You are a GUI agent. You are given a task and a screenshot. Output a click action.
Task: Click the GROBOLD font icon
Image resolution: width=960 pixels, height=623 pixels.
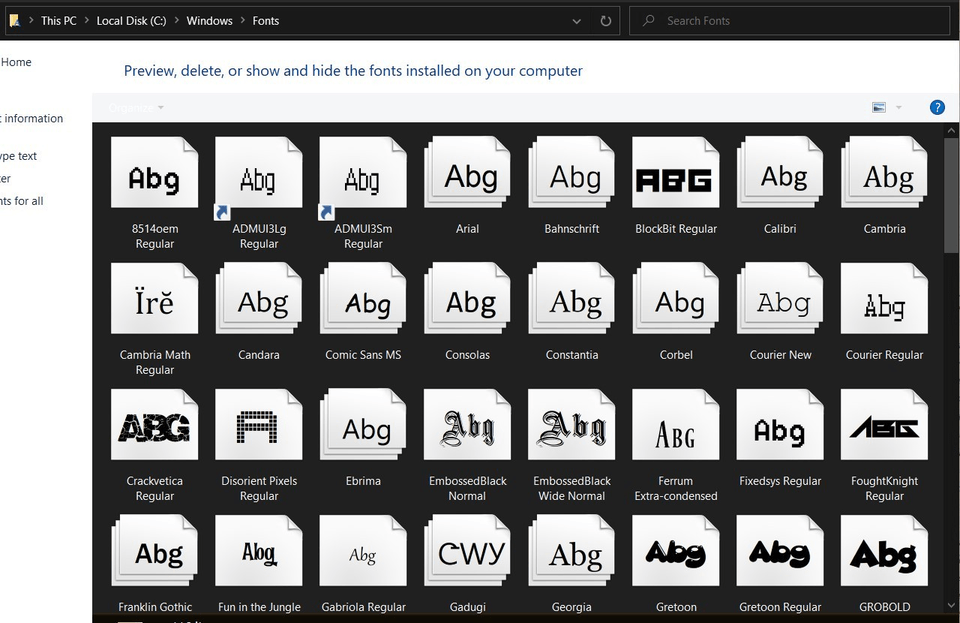coord(884,555)
